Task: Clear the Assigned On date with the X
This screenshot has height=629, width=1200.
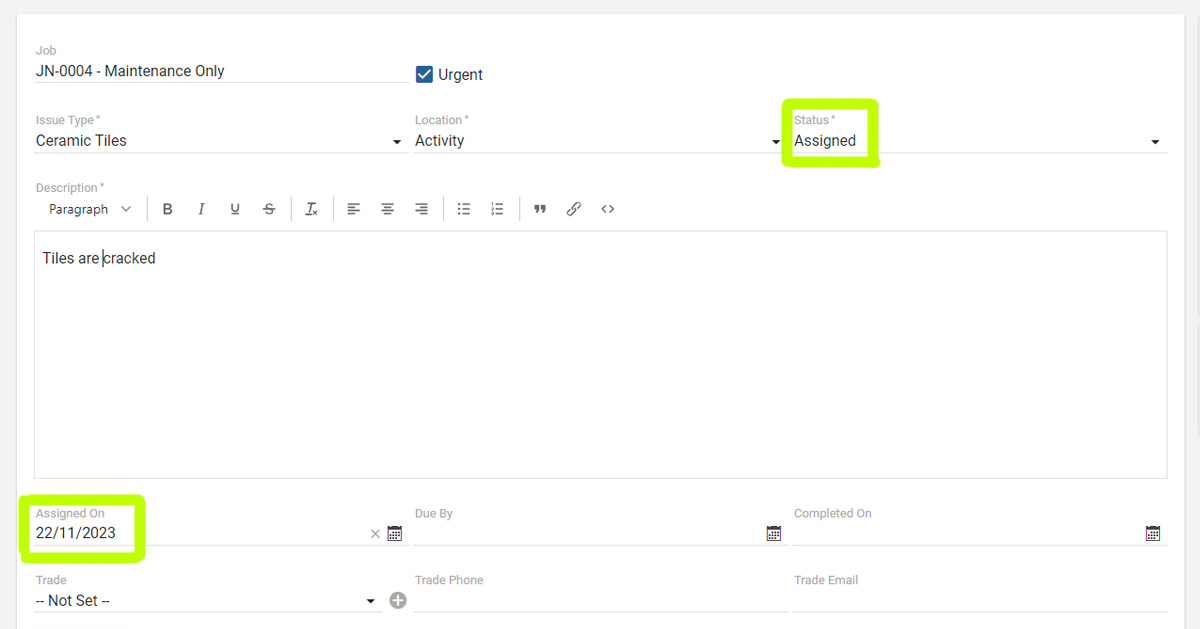Action: (375, 533)
